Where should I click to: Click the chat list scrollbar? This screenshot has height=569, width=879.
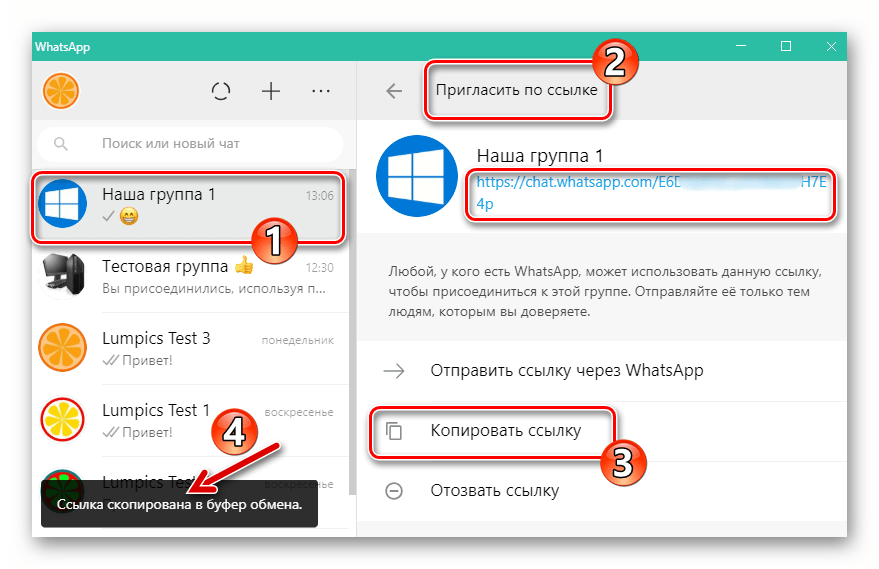[x=352, y=331]
